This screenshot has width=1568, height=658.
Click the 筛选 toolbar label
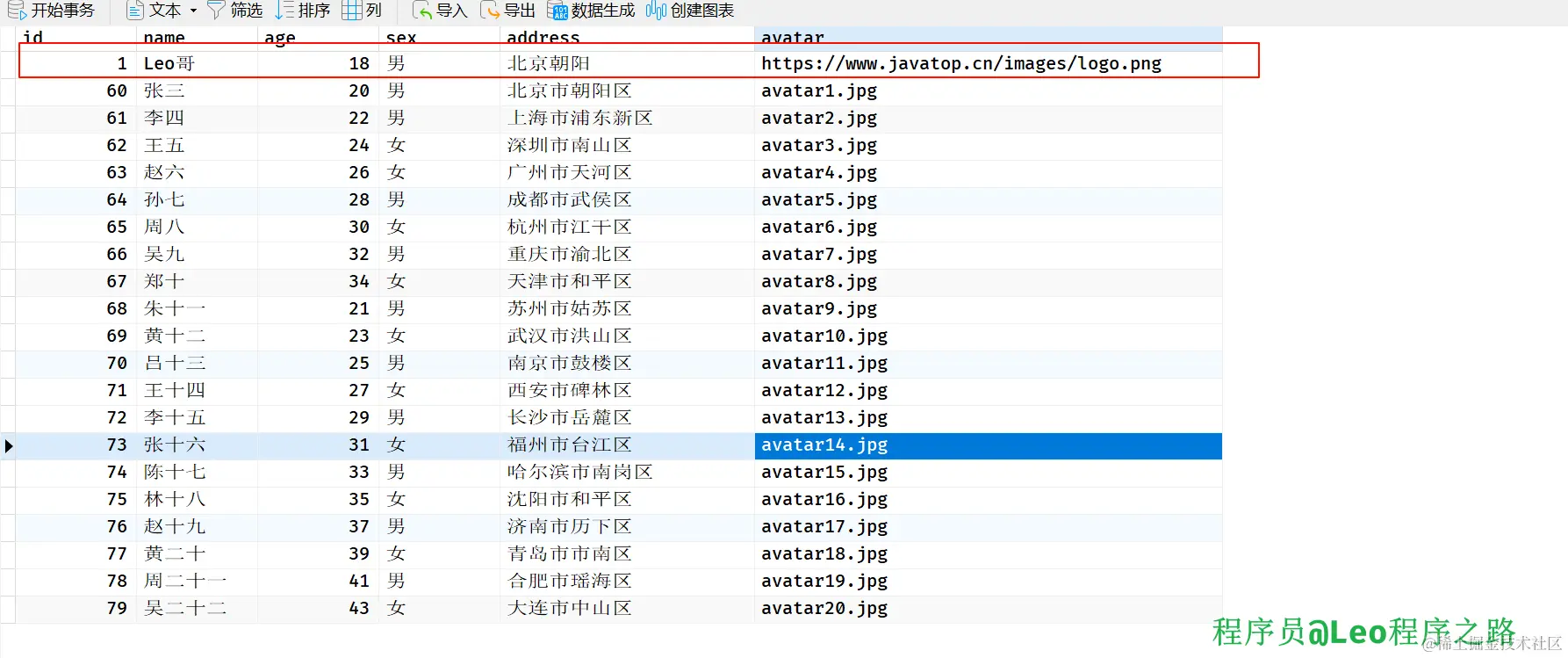coord(247,11)
